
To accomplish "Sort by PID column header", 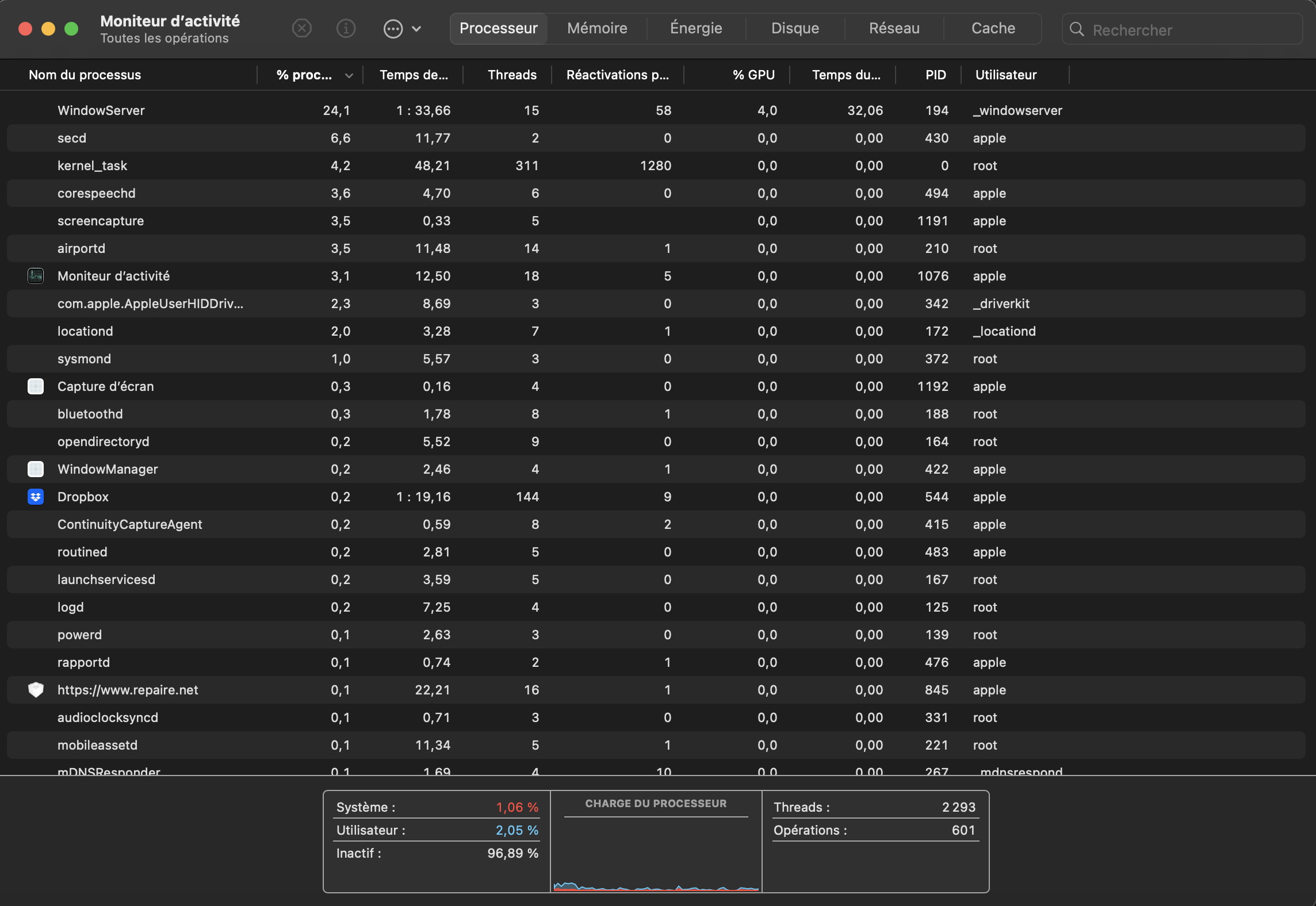I will [935, 75].
